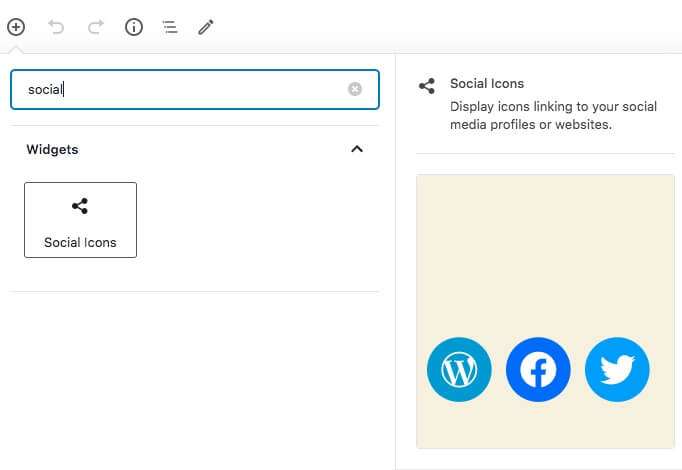Clear the search field with the x button
This screenshot has width=682, height=470.
(x=355, y=89)
